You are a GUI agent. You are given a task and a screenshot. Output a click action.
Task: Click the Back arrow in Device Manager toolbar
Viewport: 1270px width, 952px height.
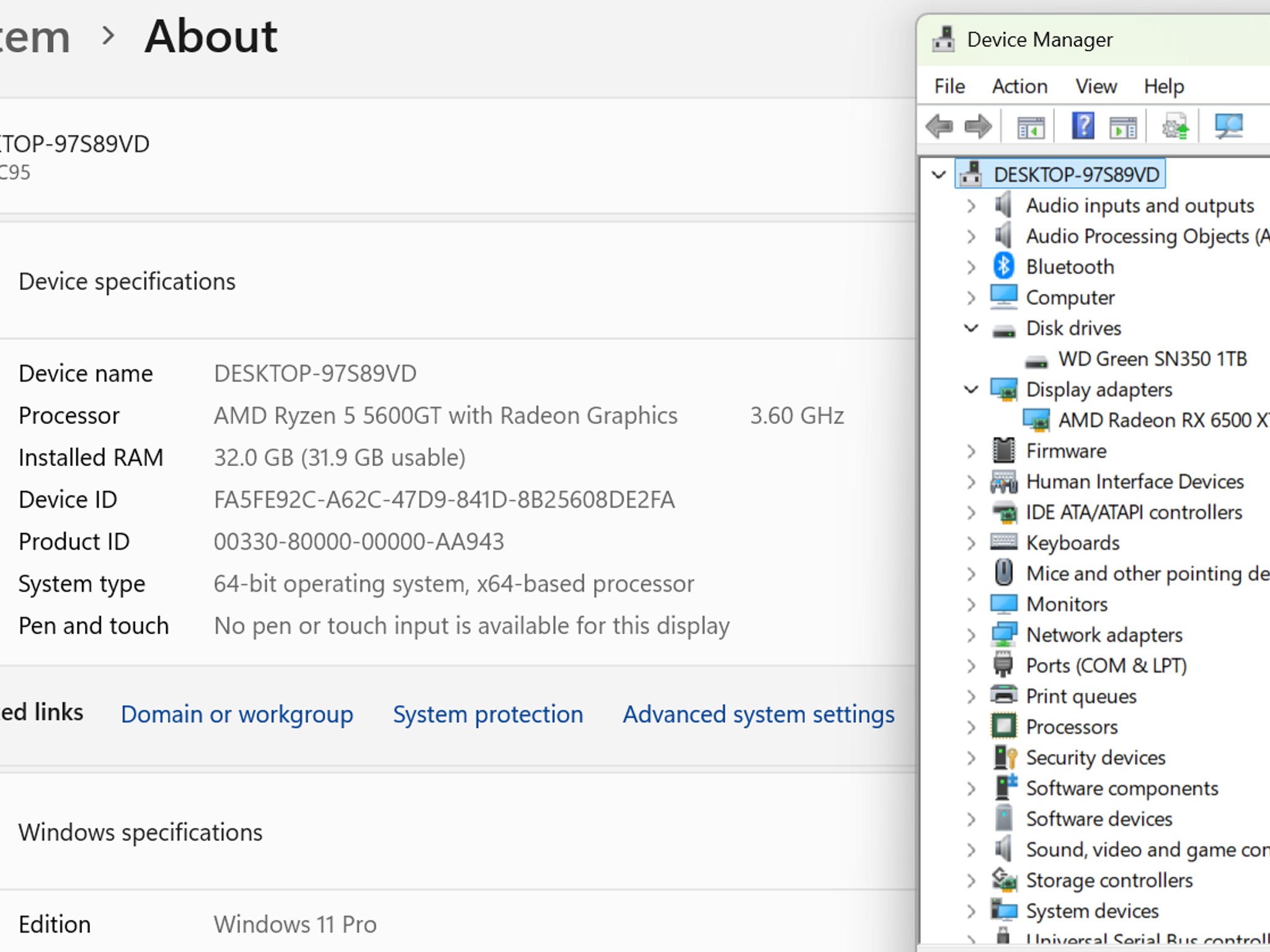tap(939, 126)
